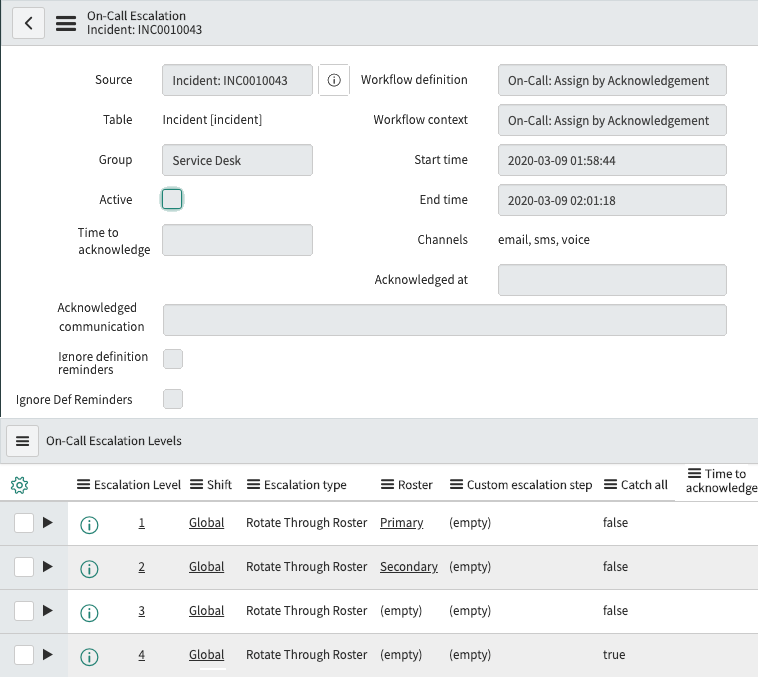This screenshot has height=678, width=758.
Task: Open Global shift link in level 4 row
Action: [206, 655]
